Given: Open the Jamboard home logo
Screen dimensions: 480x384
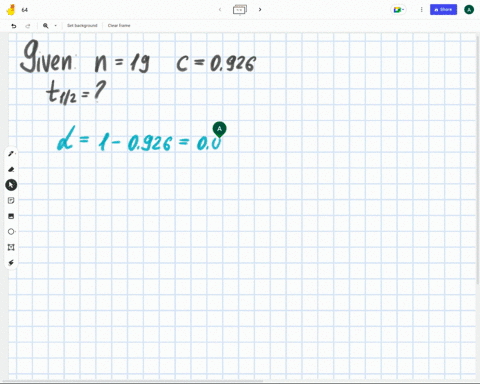Looking at the screenshot, I should tap(11, 10).
